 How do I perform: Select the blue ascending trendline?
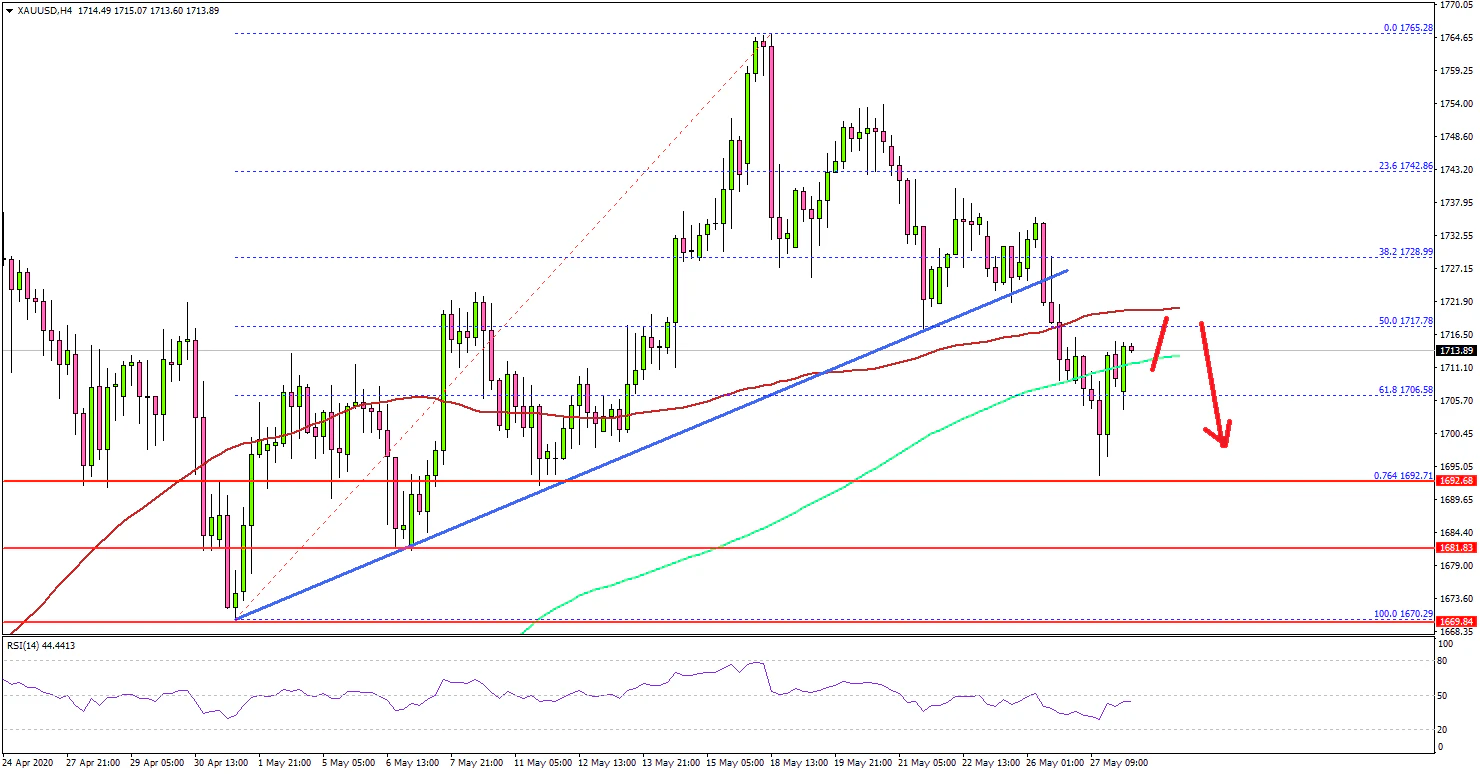tap(650, 445)
